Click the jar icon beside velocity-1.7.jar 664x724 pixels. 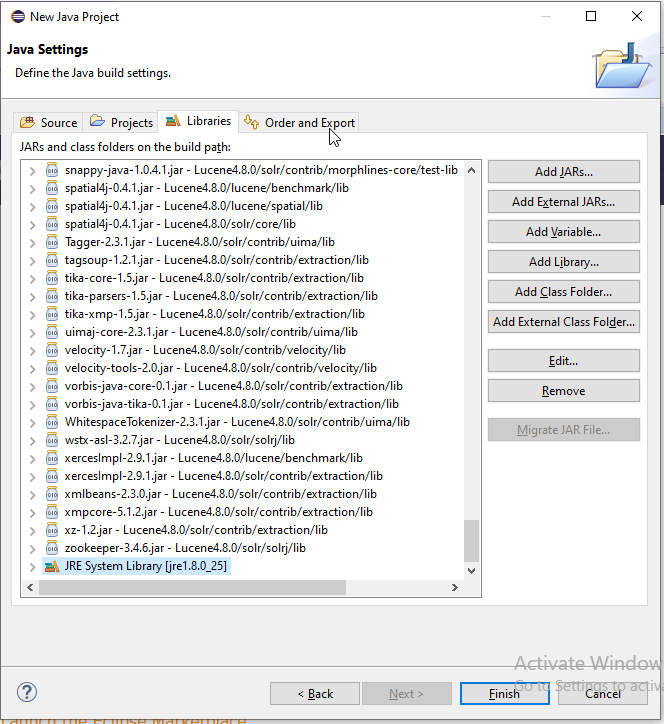tap(52, 350)
